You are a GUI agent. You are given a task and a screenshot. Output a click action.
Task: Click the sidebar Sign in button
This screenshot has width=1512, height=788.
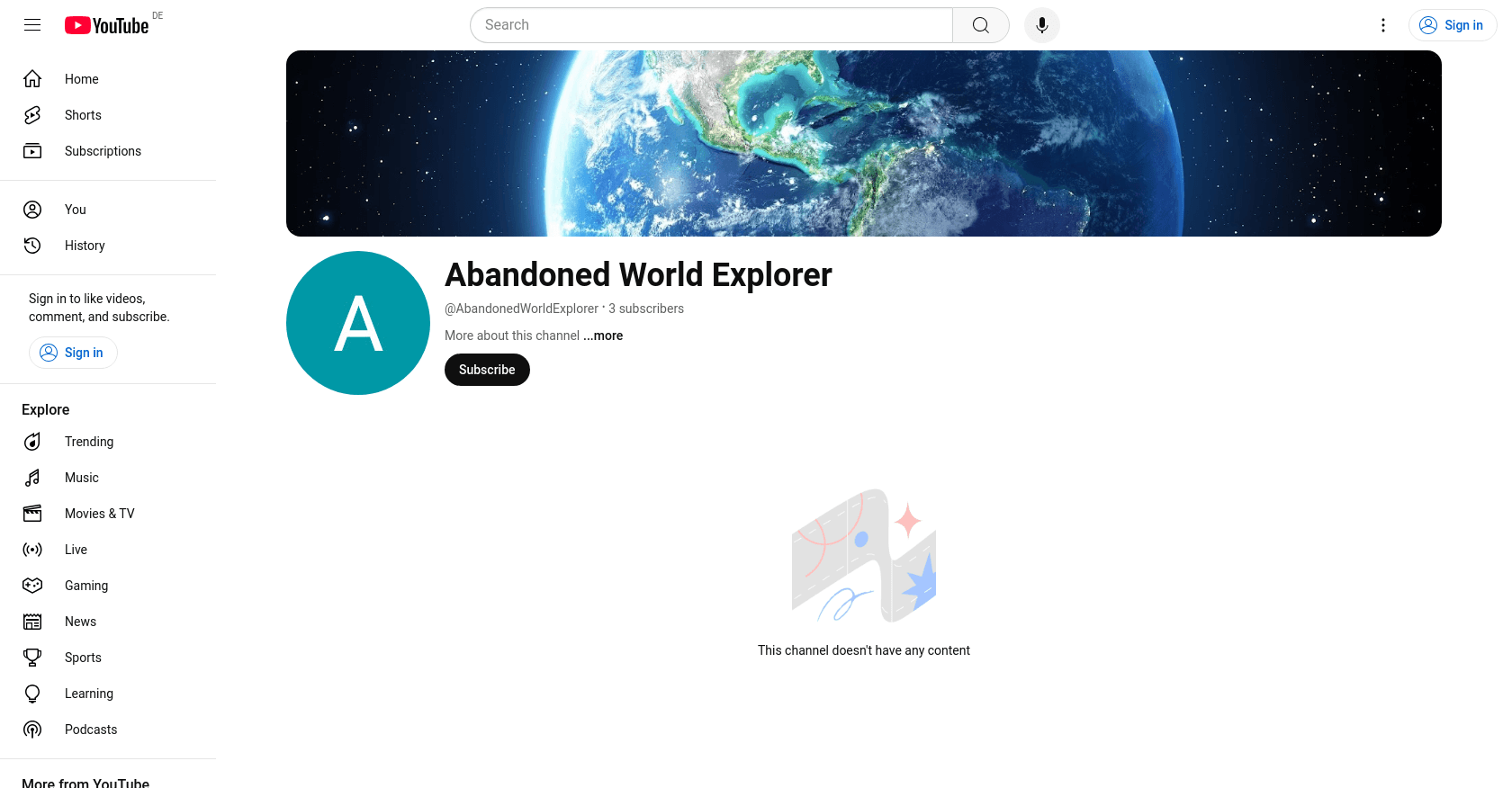coord(73,353)
